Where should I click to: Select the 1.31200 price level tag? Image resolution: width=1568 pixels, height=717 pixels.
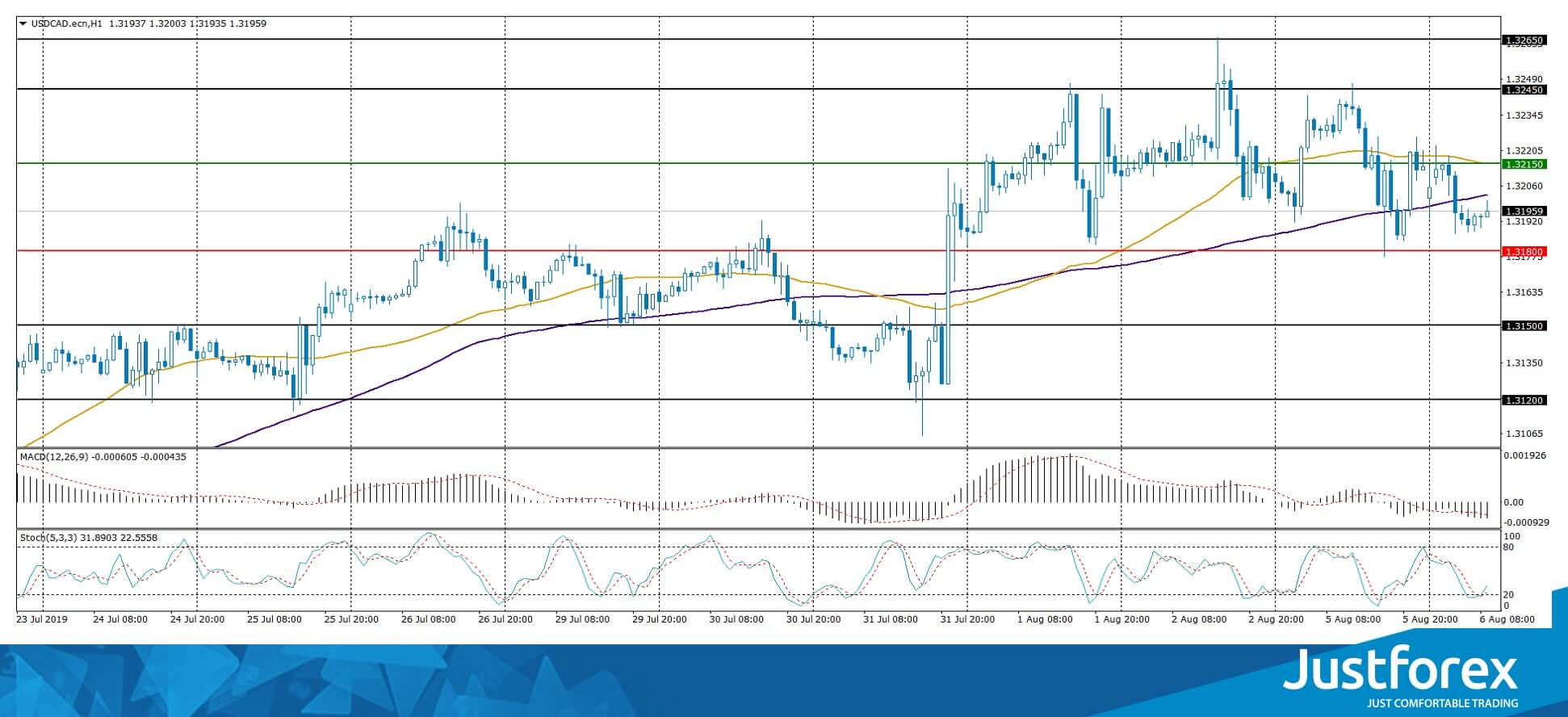[x=1524, y=400]
